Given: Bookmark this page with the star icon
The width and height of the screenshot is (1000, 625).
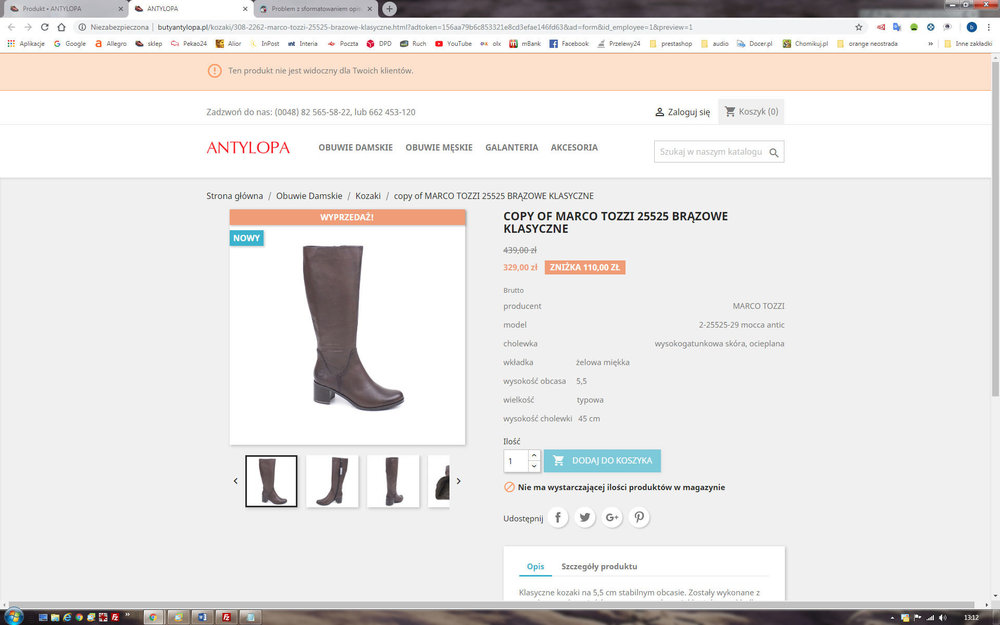Looking at the screenshot, I should [858, 27].
